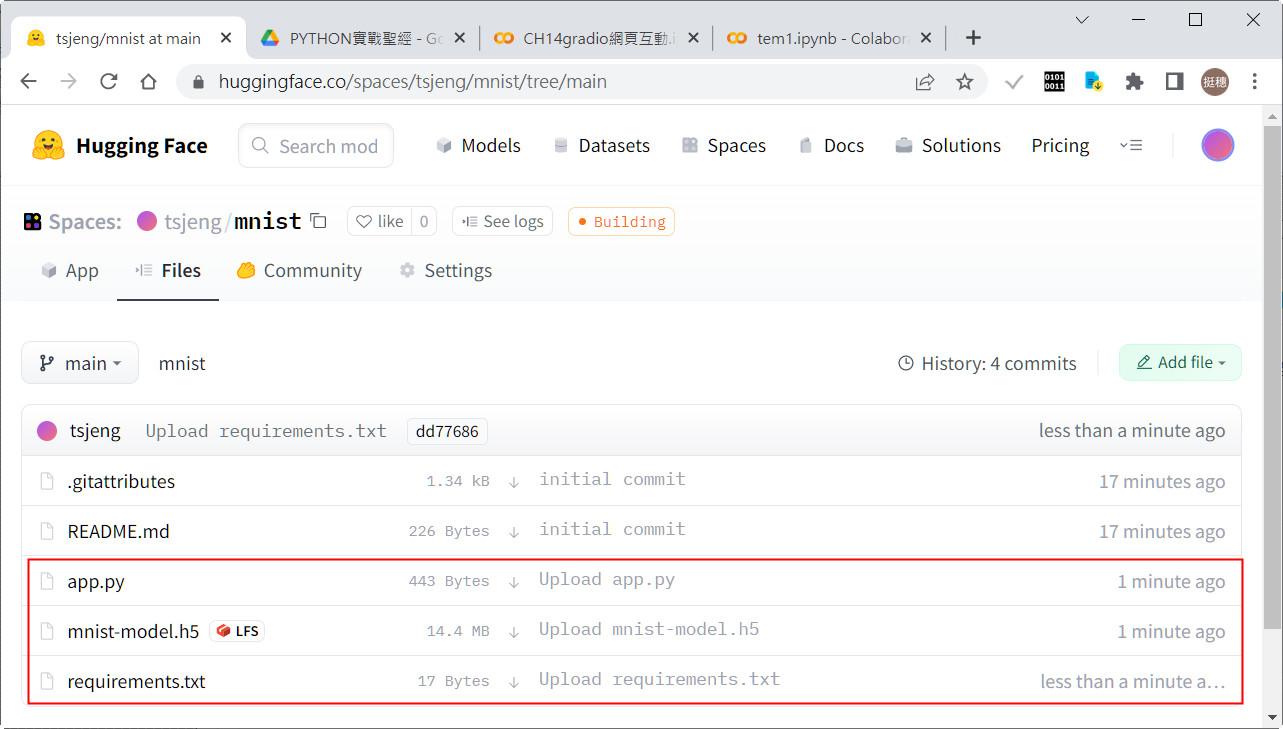Download the .gitattributes file via arrow
Viewport: 1283px width, 729px height.
pyautogui.click(x=514, y=482)
